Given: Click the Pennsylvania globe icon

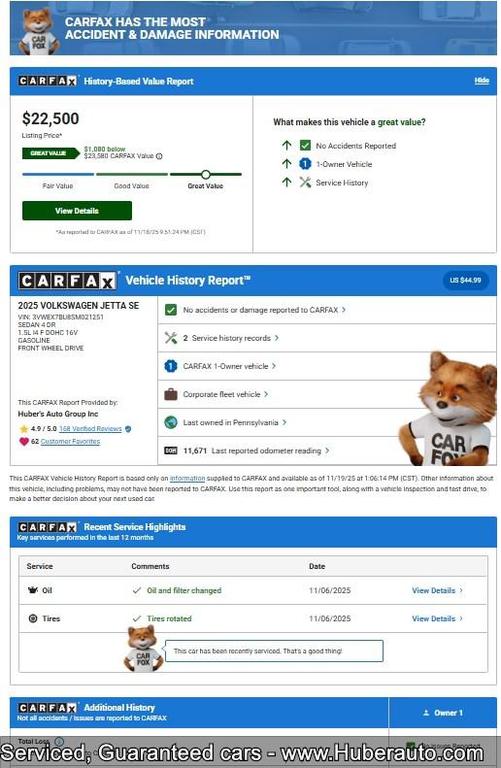Looking at the screenshot, I should point(170,422).
